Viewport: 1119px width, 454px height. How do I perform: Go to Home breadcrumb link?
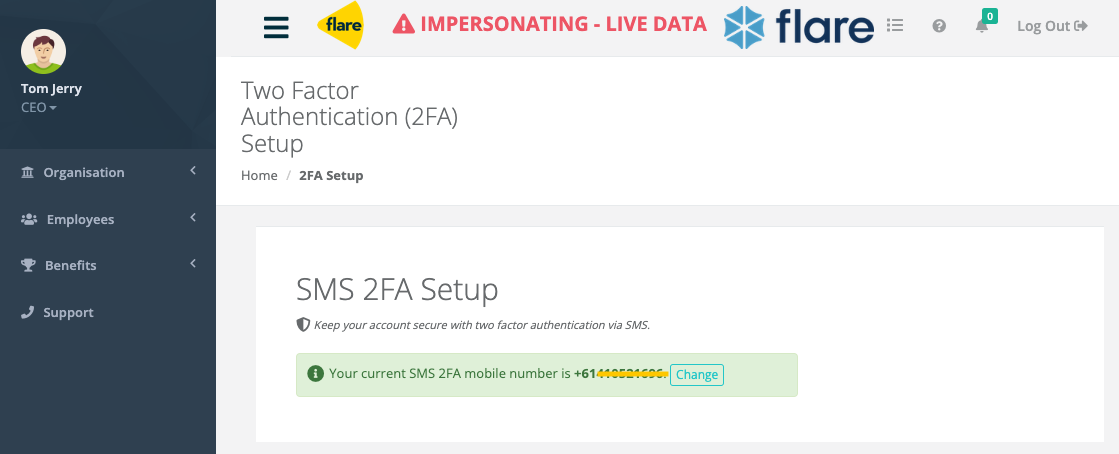point(259,176)
